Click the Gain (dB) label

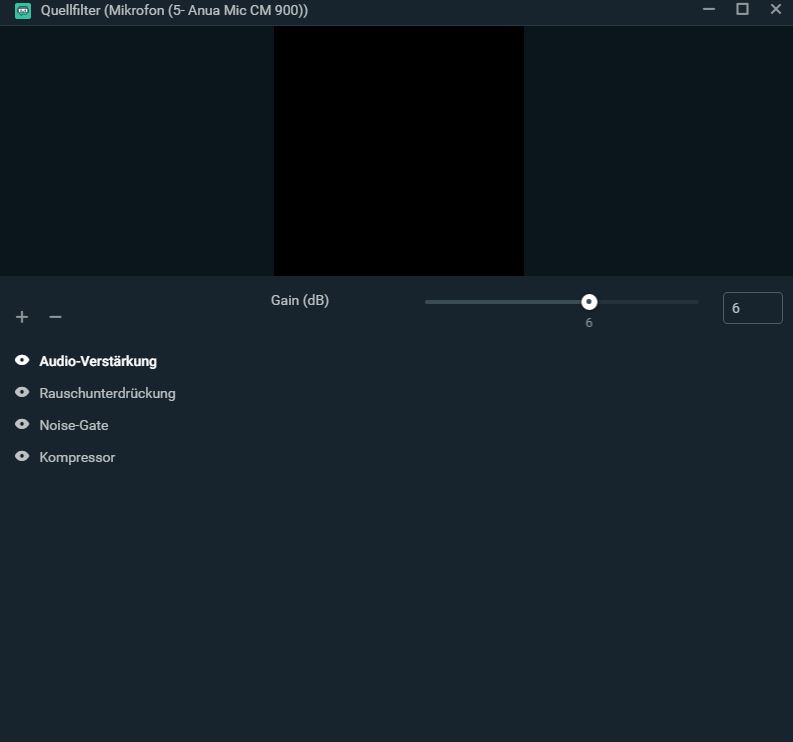[x=300, y=300]
